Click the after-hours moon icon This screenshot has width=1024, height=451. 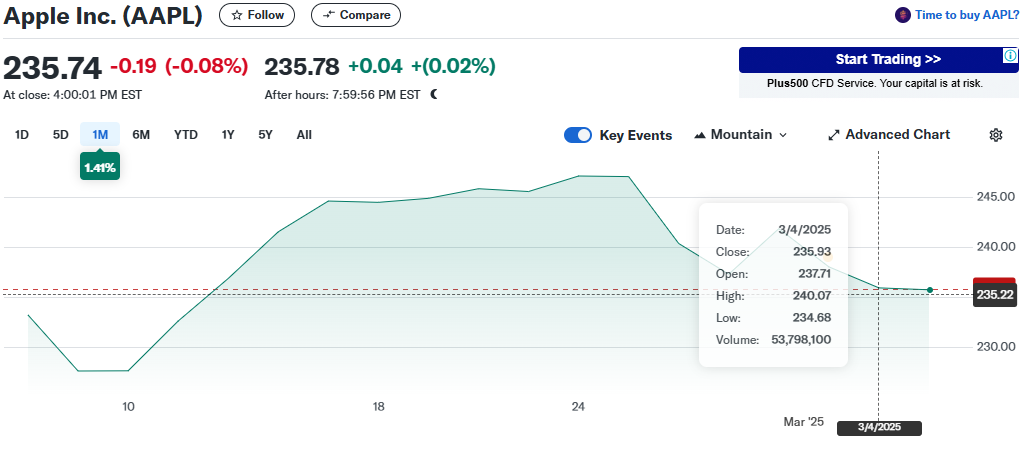(x=434, y=95)
